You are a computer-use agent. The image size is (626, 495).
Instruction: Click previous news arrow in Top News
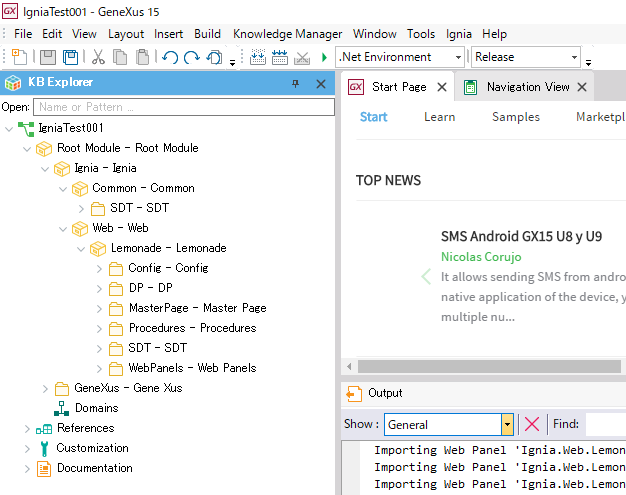pos(426,276)
